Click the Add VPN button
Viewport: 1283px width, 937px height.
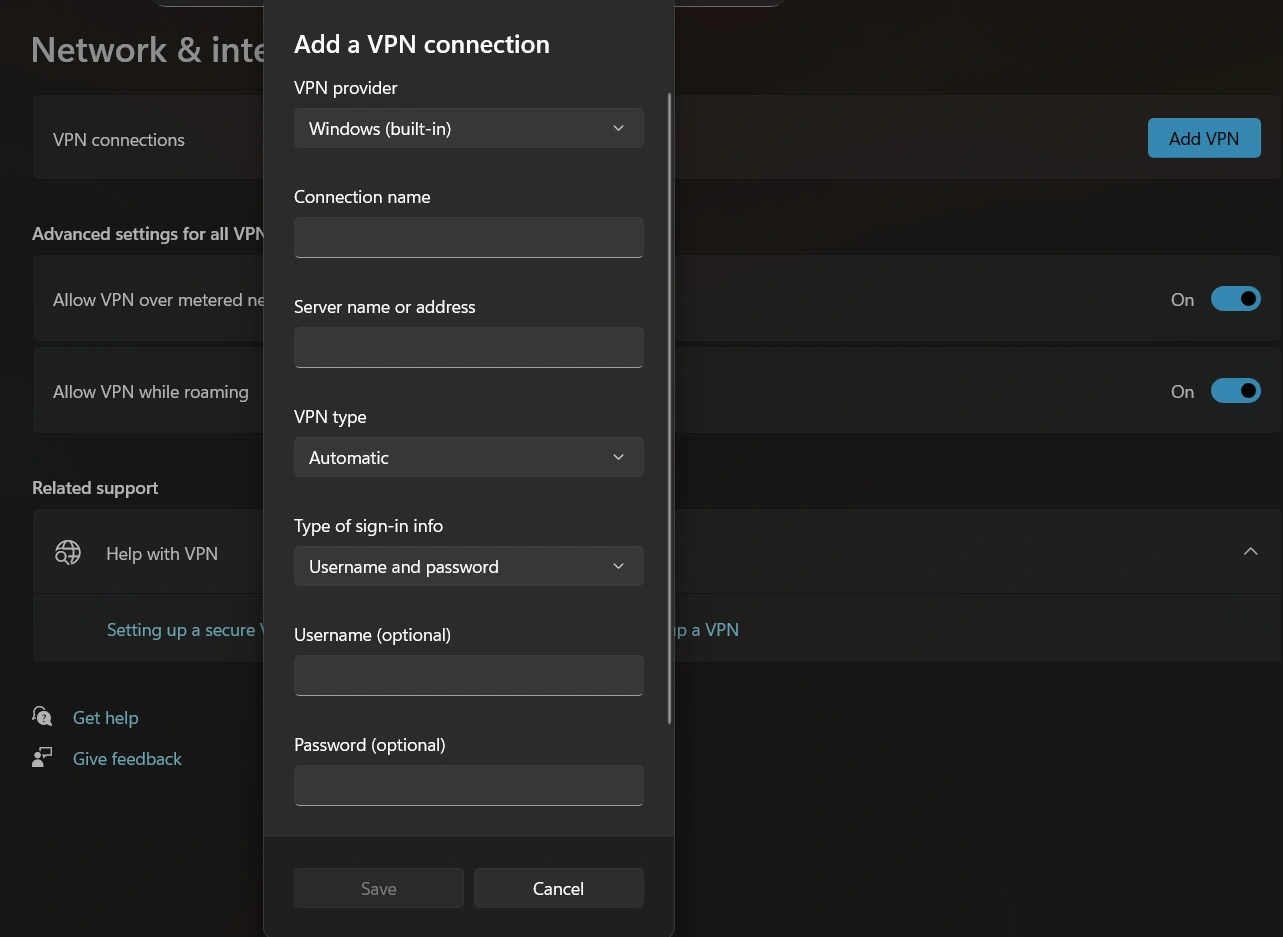pyautogui.click(x=1203, y=138)
